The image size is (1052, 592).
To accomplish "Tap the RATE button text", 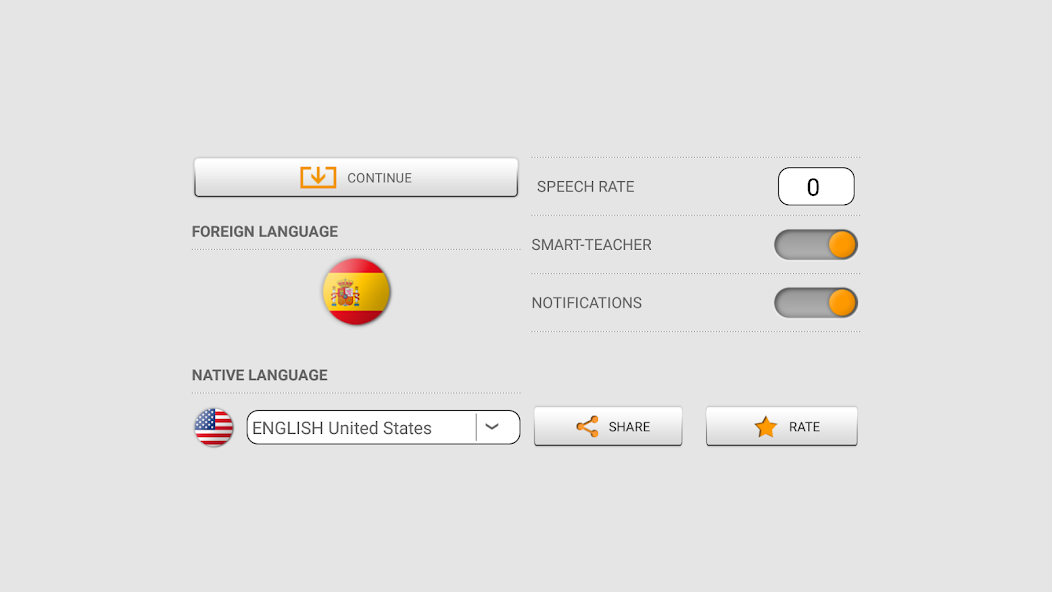I will coord(804,427).
